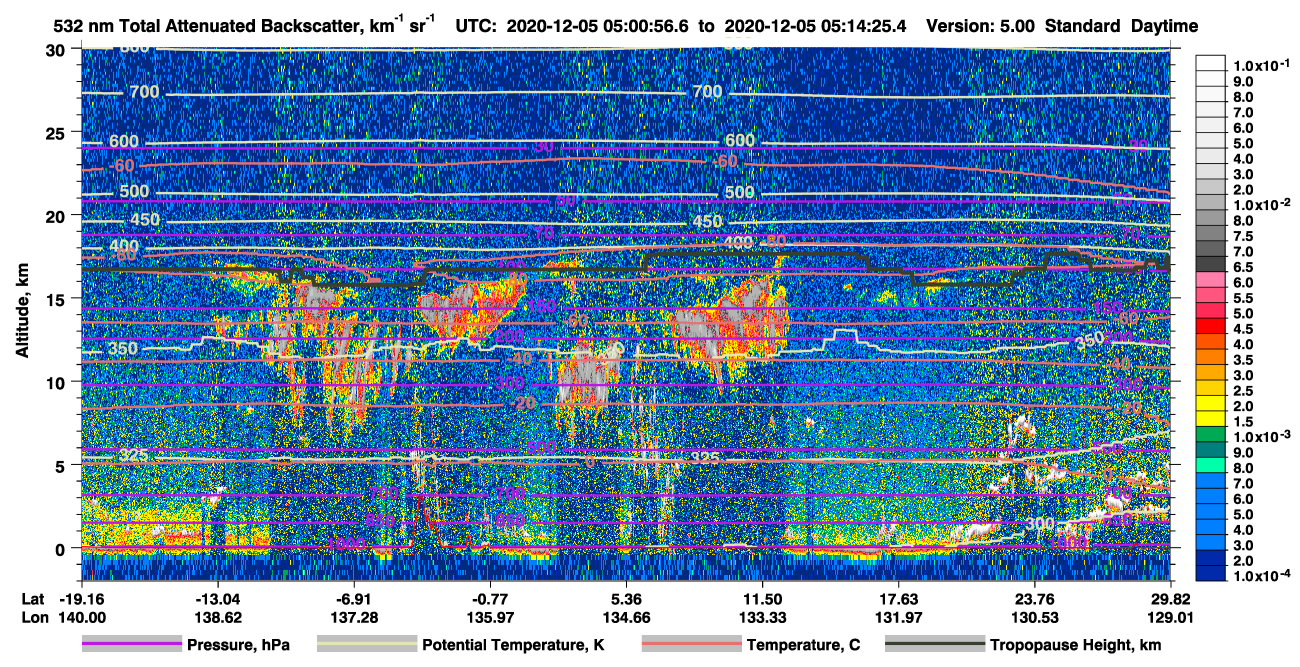Click the longitude value '138.62'
The image size is (1300, 667).
(218, 617)
